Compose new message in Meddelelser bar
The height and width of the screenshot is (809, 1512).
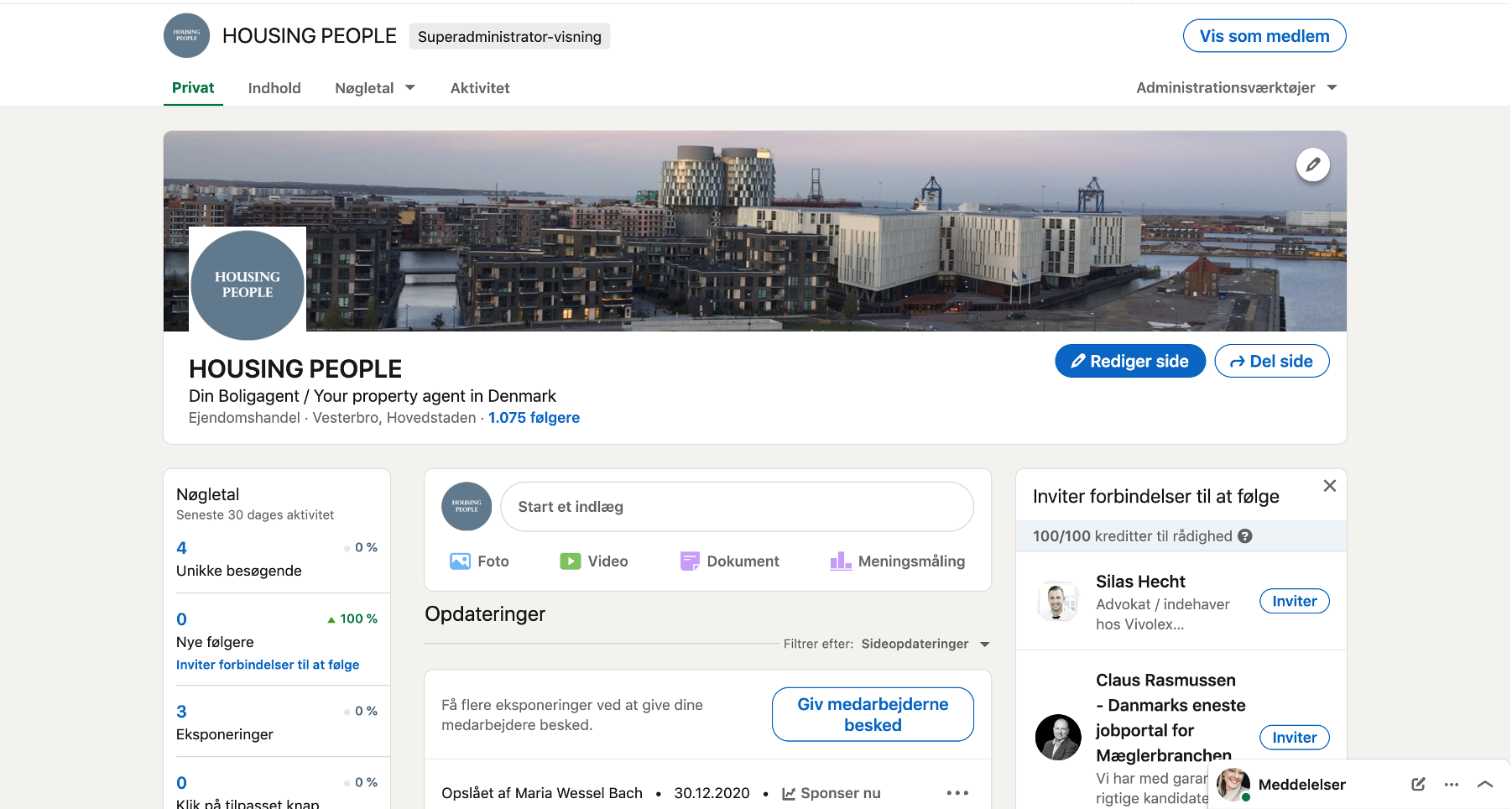click(x=1418, y=784)
